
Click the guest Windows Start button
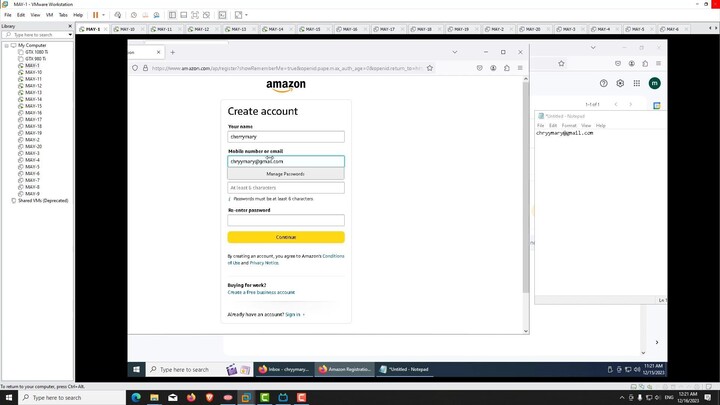[x=136, y=369]
